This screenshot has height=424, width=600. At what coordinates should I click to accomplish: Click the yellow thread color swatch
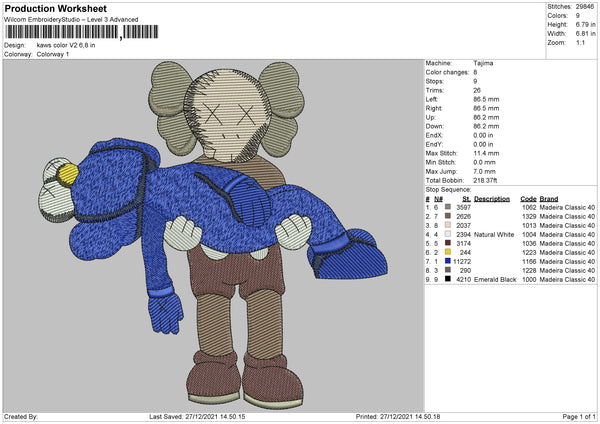[x=449, y=252]
